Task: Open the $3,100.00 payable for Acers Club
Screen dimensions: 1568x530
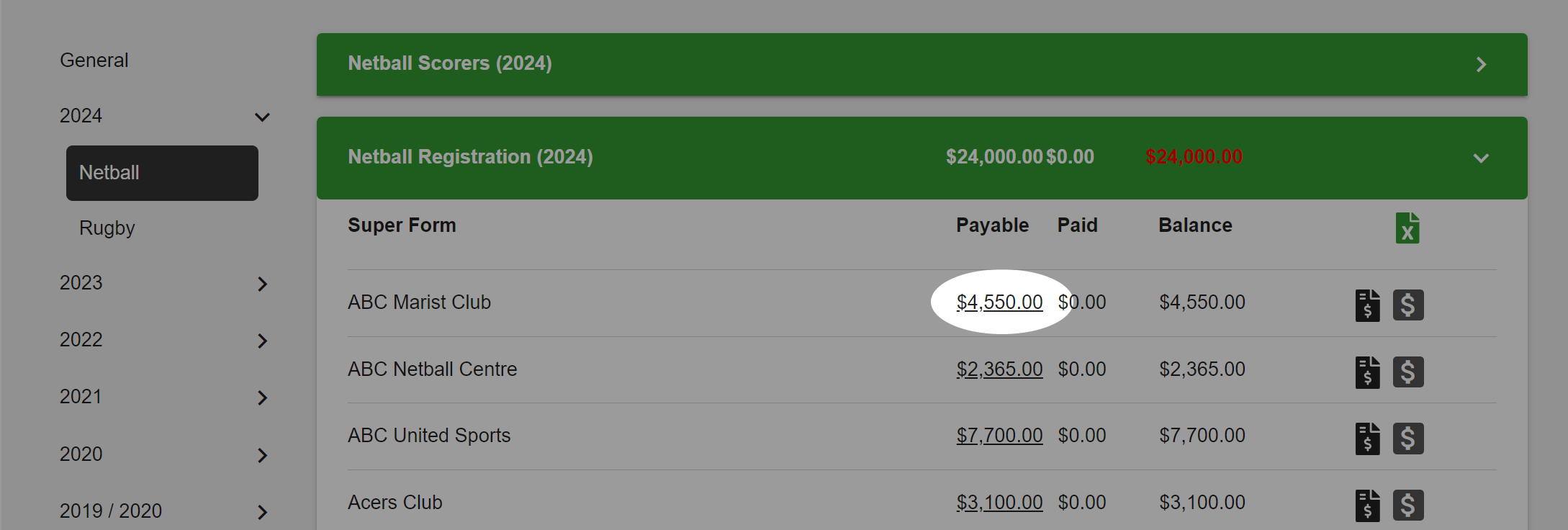Action: pyautogui.click(x=999, y=503)
